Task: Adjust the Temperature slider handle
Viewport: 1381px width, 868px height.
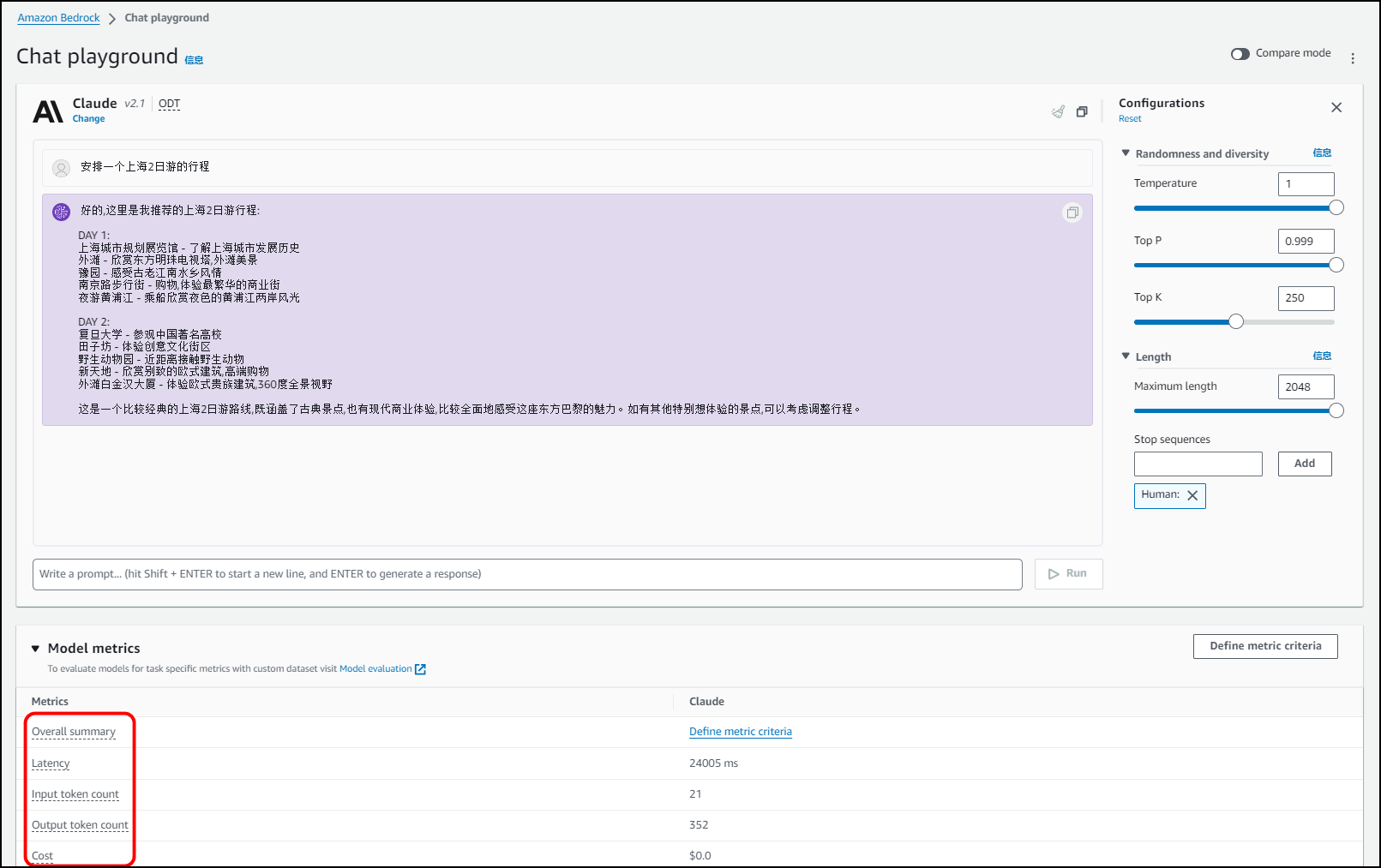Action: (1336, 207)
